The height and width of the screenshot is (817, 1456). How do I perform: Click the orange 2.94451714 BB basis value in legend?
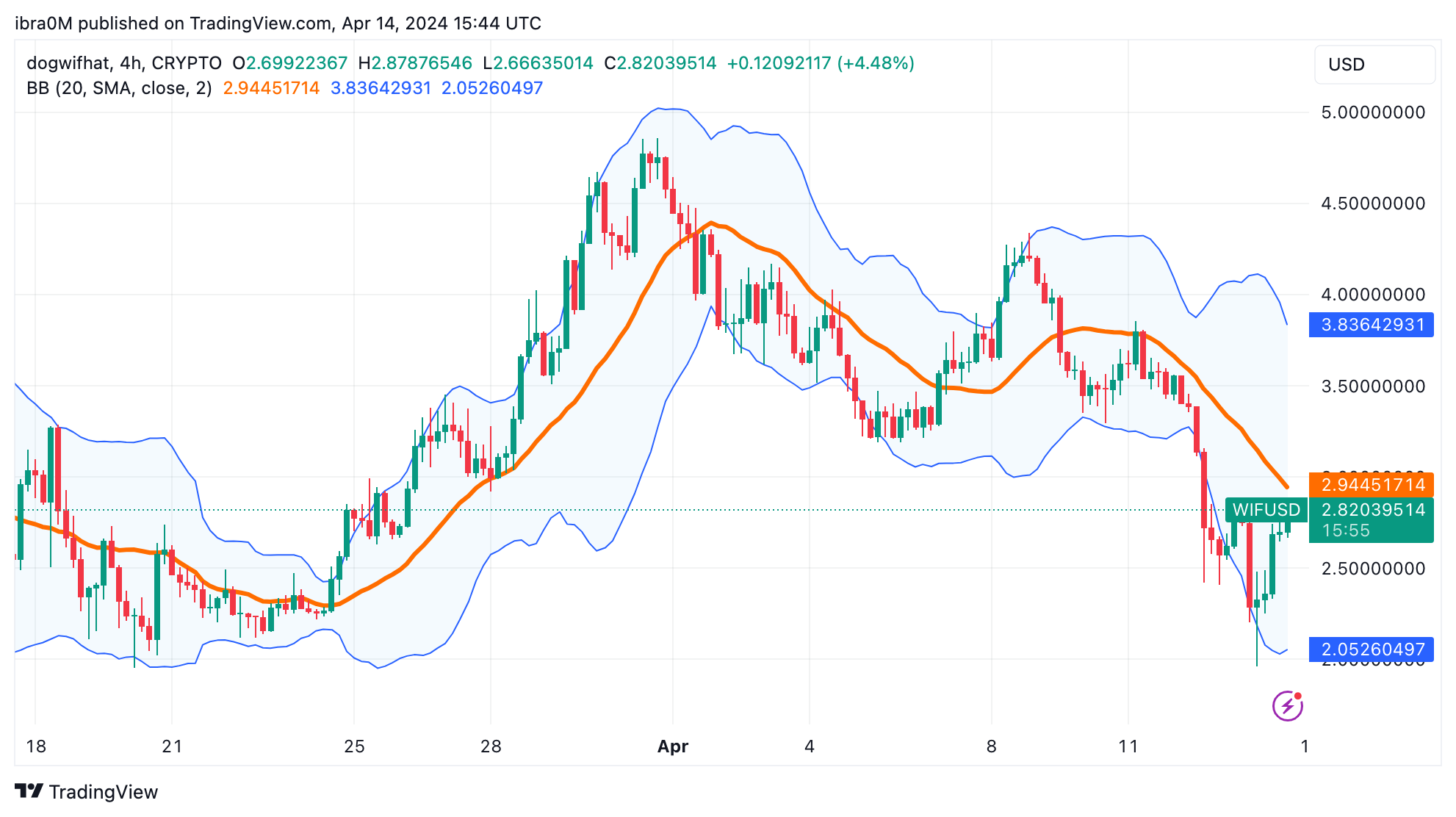[x=271, y=87]
